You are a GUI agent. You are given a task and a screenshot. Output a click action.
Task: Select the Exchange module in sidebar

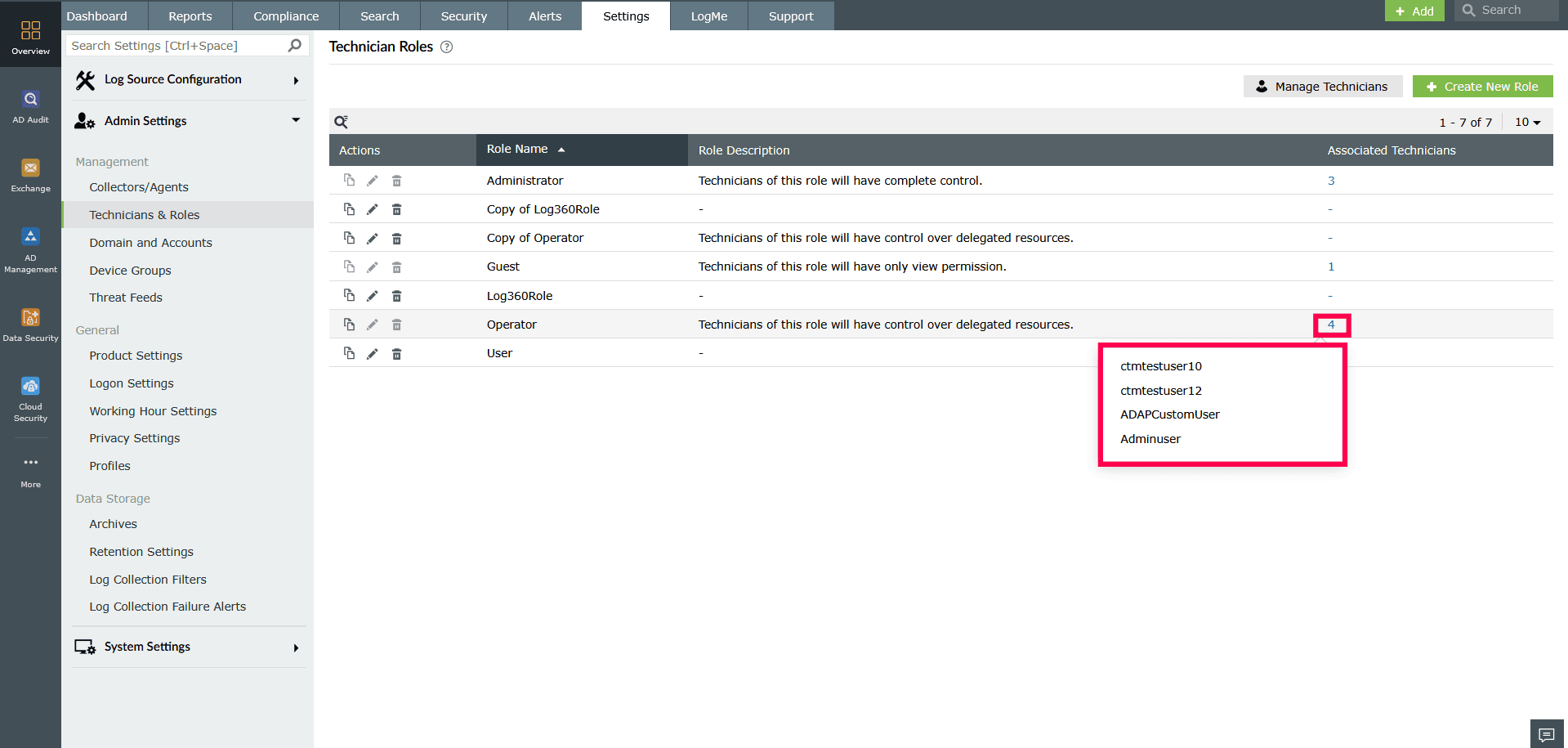click(x=30, y=173)
